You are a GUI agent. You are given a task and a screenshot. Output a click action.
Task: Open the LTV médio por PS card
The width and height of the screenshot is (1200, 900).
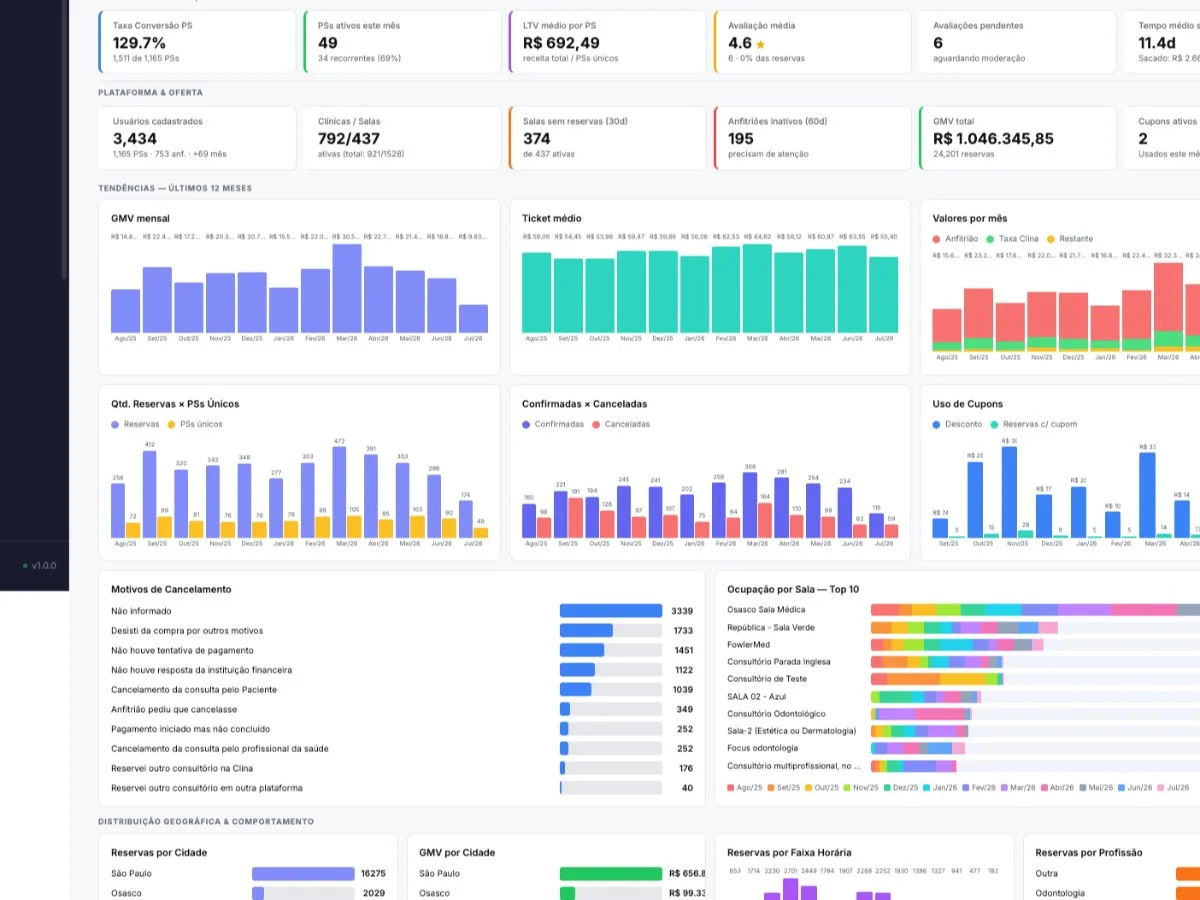pyautogui.click(x=608, y=42)
